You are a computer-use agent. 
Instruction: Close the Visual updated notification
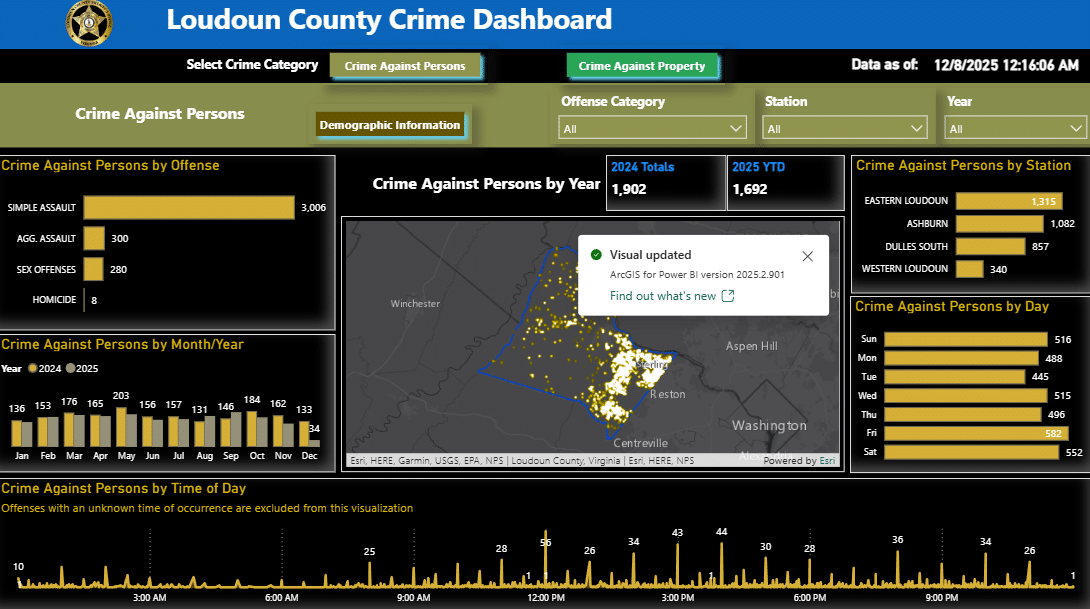808,256
